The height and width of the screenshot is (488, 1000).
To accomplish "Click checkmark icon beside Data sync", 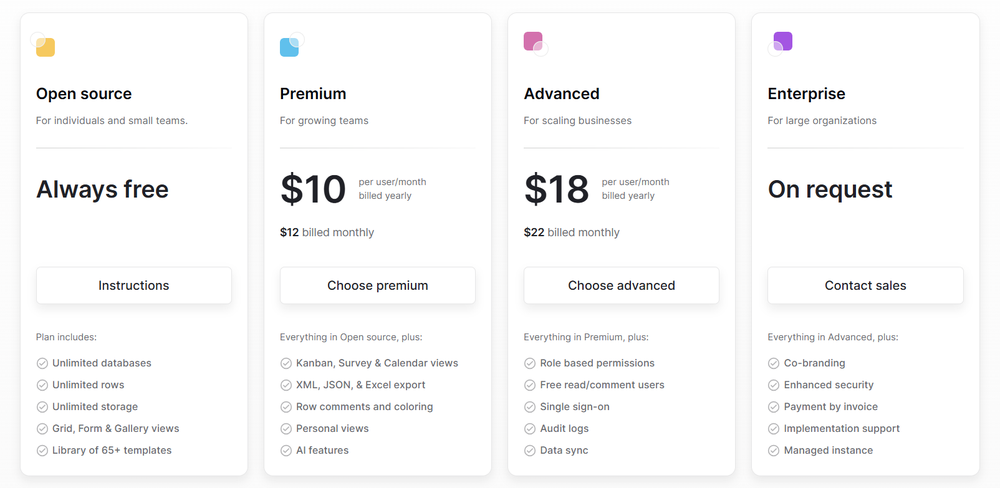I will click(530, 450).
